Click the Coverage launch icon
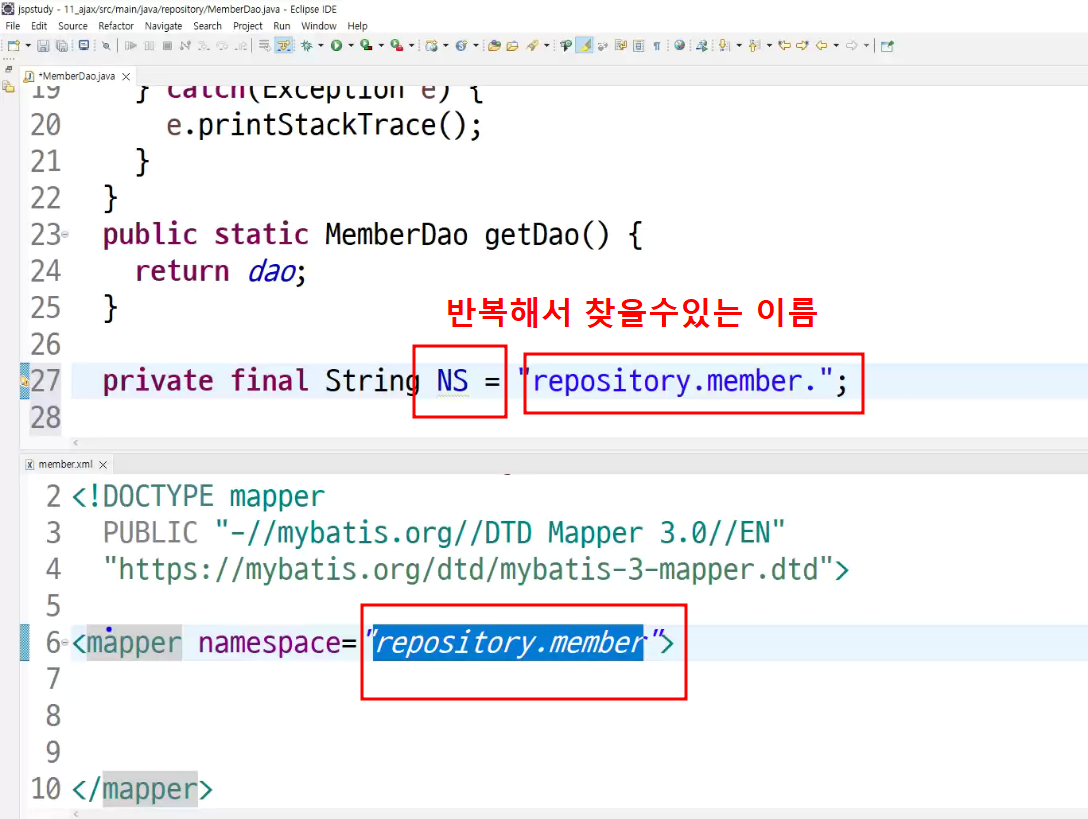The height and width of the screenshot is (819, 1088). pos(366,46)
